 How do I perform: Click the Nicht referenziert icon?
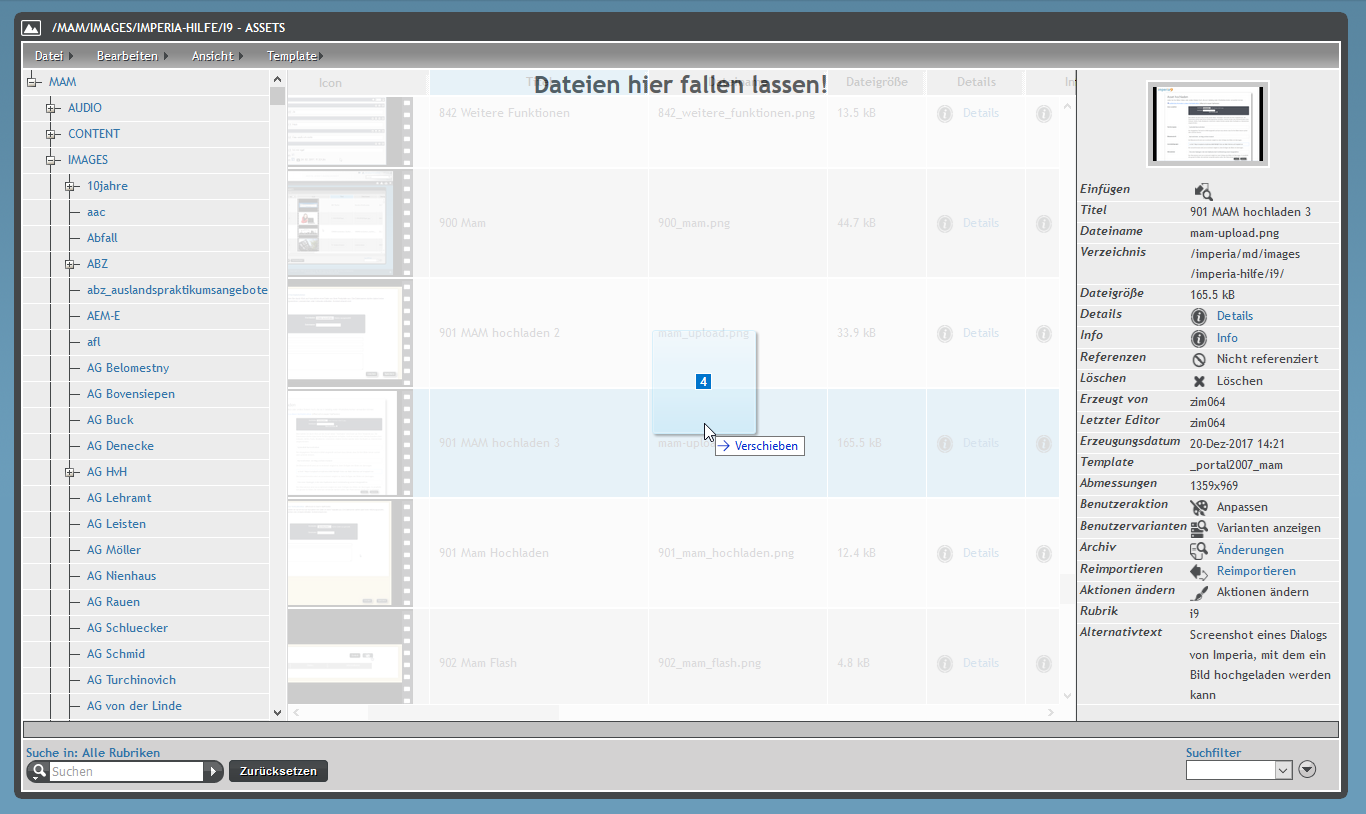pos(1198,359)
